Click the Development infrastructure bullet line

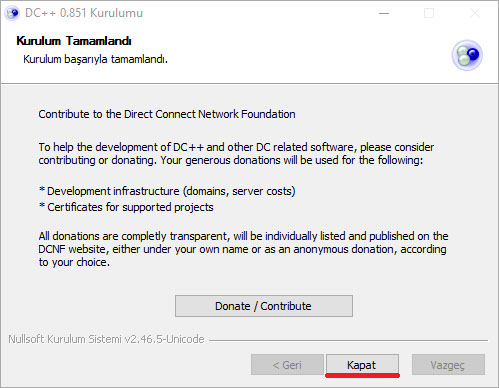click(x=167, y=191)
